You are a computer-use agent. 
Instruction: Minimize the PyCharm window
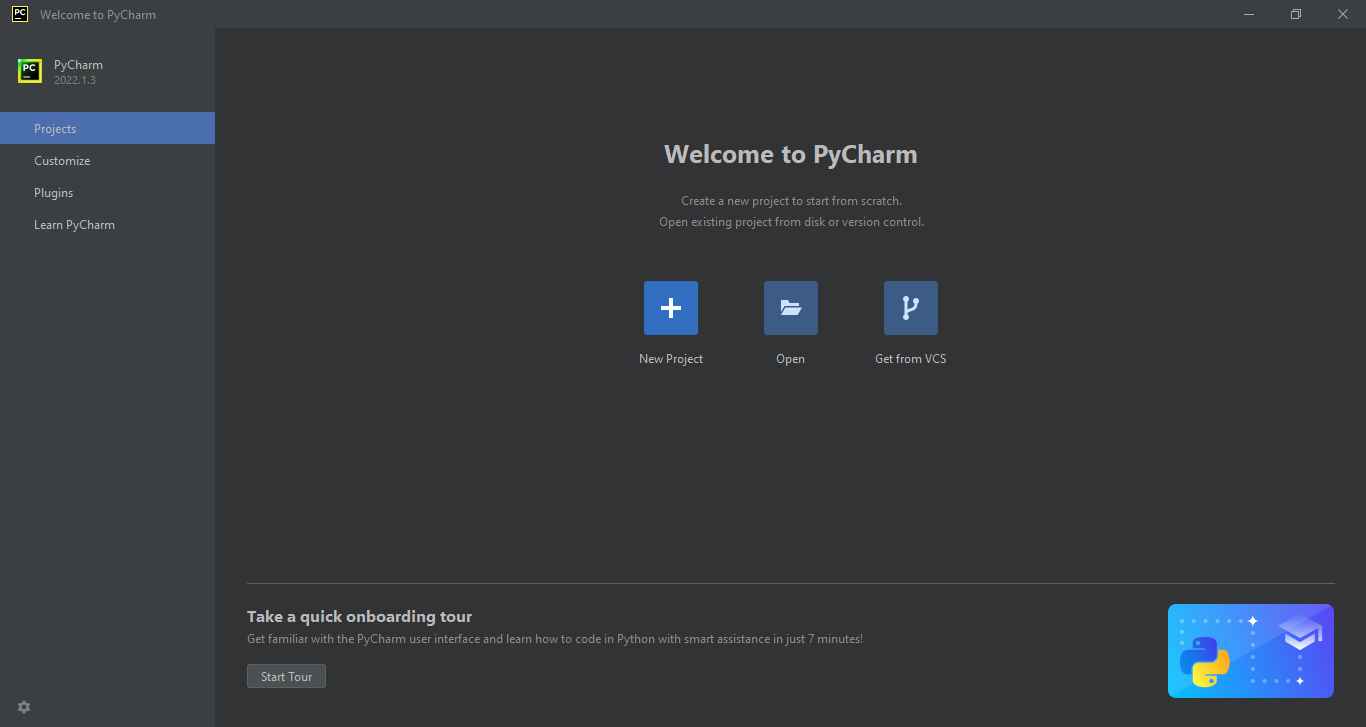coord(1248,14)
